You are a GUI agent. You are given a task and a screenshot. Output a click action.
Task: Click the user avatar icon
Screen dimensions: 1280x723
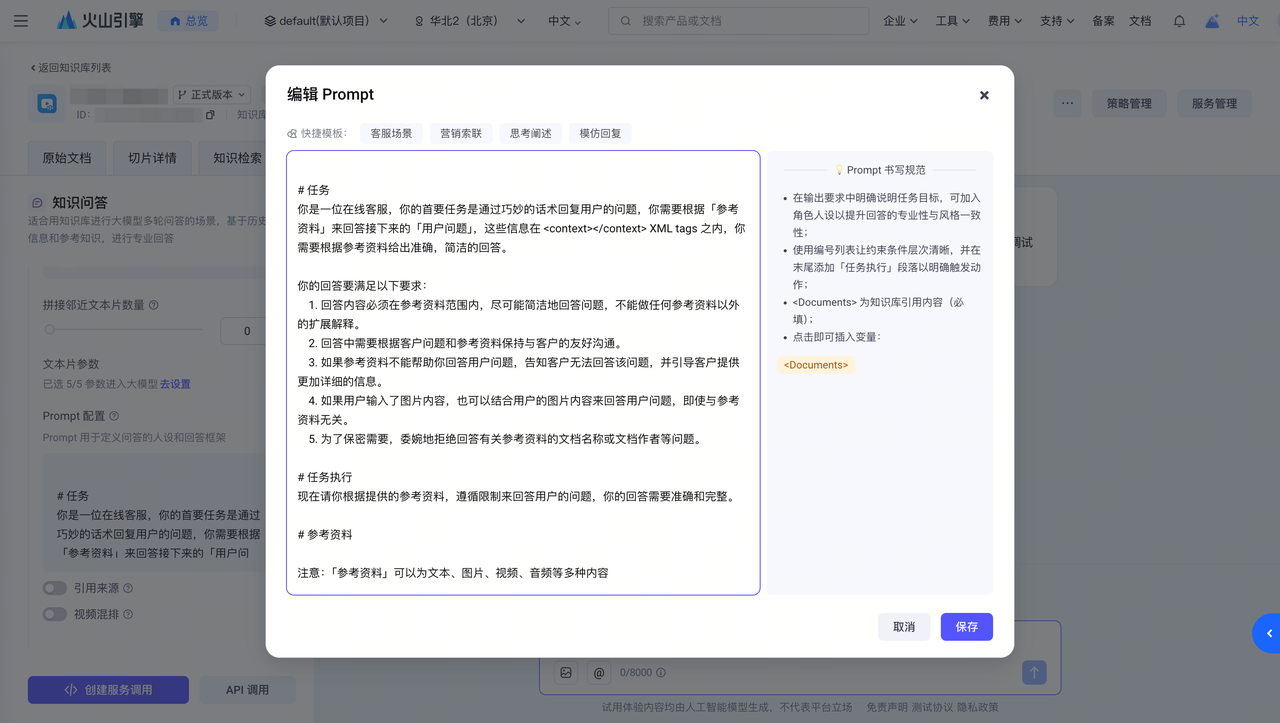click(1212, 20)
